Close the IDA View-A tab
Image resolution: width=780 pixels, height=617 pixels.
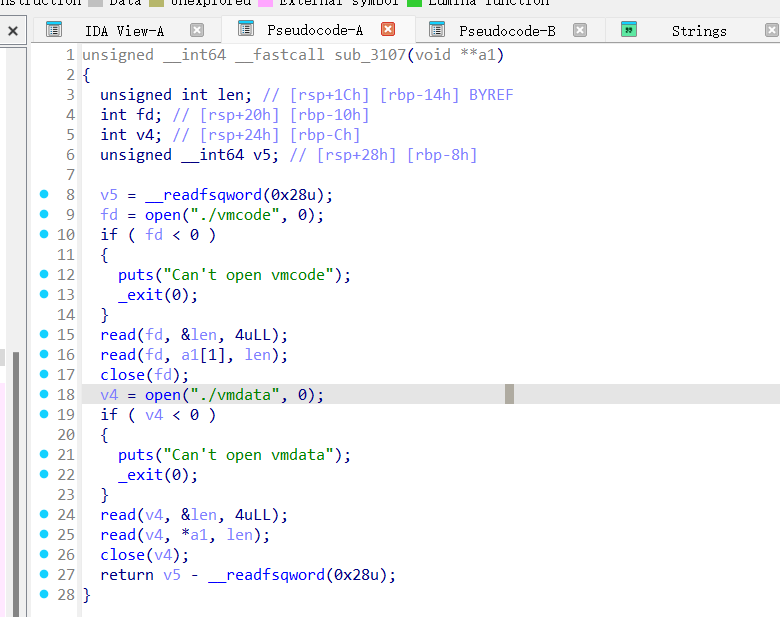197,30
